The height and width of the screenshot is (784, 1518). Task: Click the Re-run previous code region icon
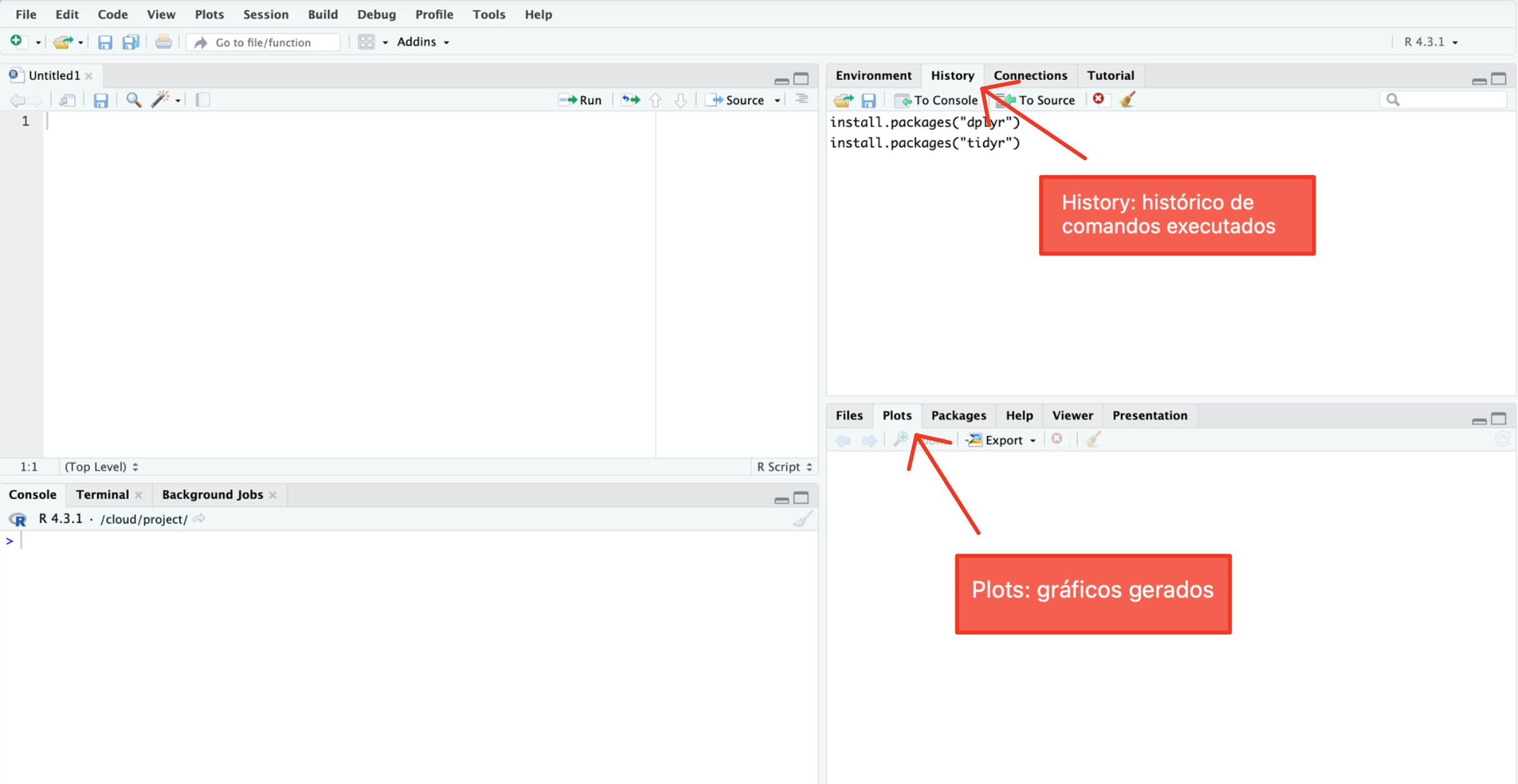[x=631, y=99]
